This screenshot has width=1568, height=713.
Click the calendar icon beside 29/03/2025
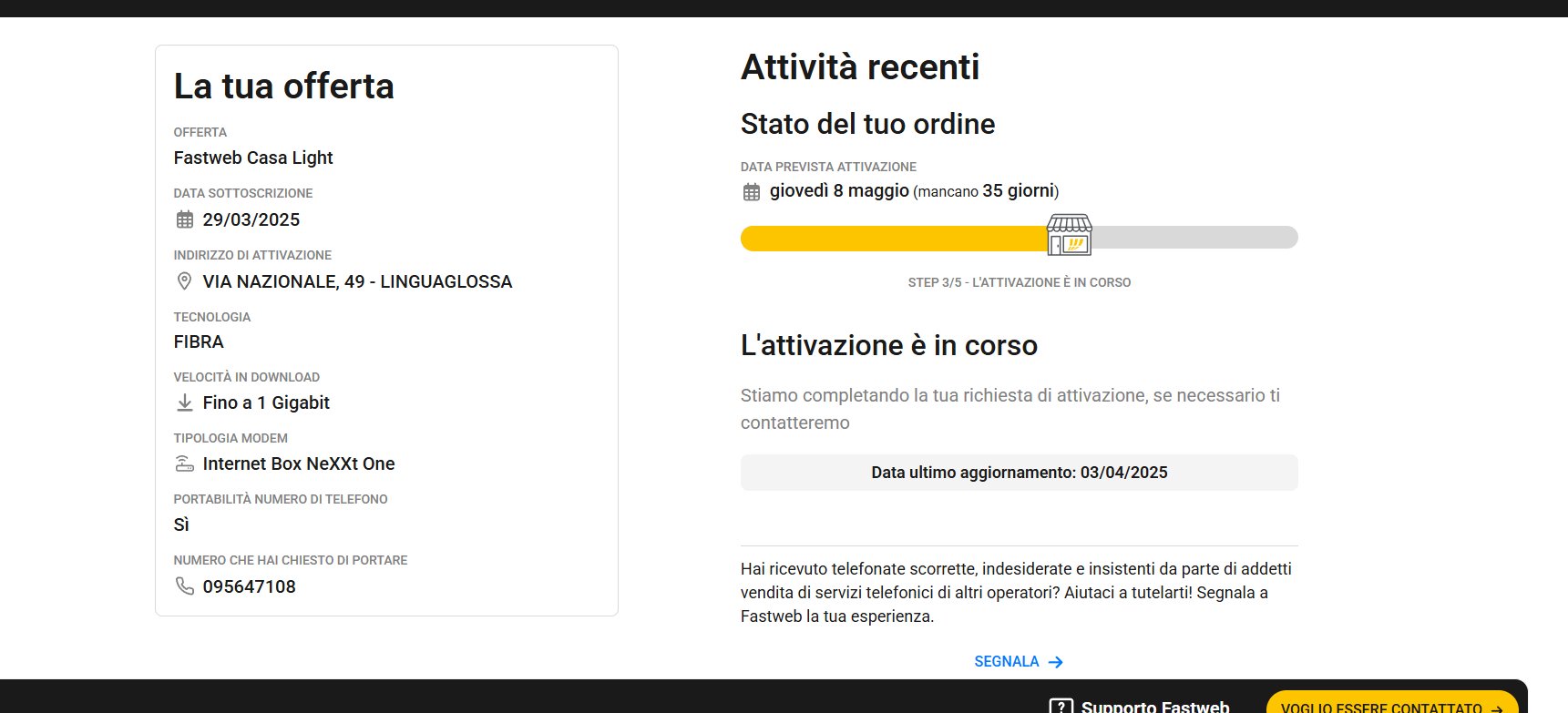pos(185,219)
